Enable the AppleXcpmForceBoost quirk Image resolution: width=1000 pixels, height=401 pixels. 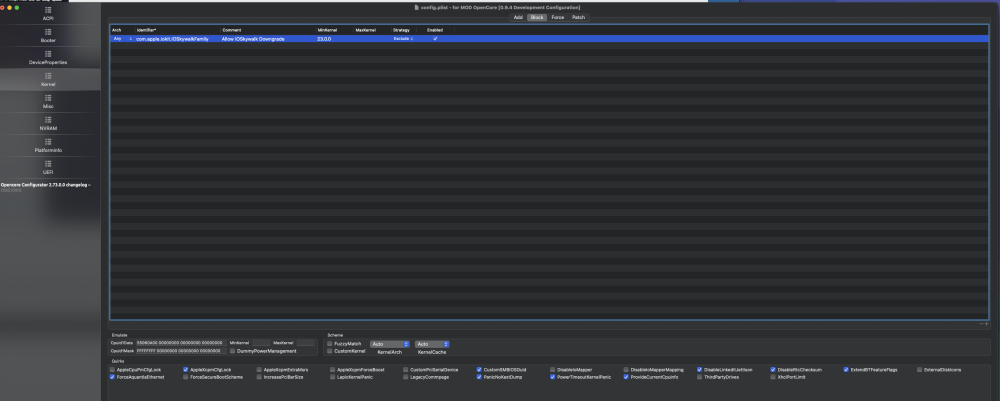click(332, 370)
